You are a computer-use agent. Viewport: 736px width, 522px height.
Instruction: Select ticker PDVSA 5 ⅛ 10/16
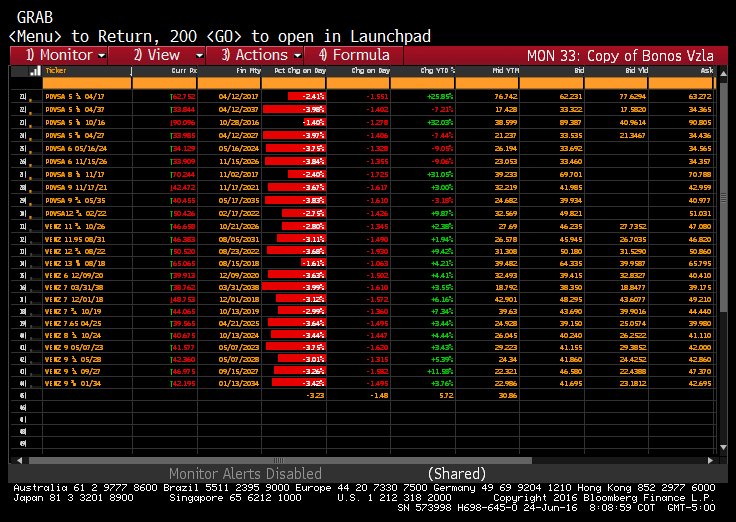click(x=75, y=123)
